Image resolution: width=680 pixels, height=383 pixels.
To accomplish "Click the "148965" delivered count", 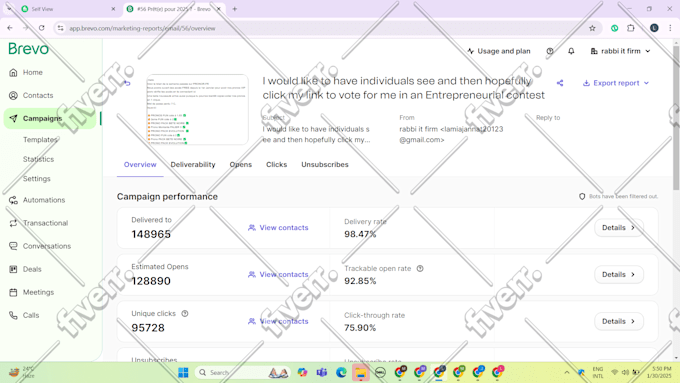I will click(151, 234).
